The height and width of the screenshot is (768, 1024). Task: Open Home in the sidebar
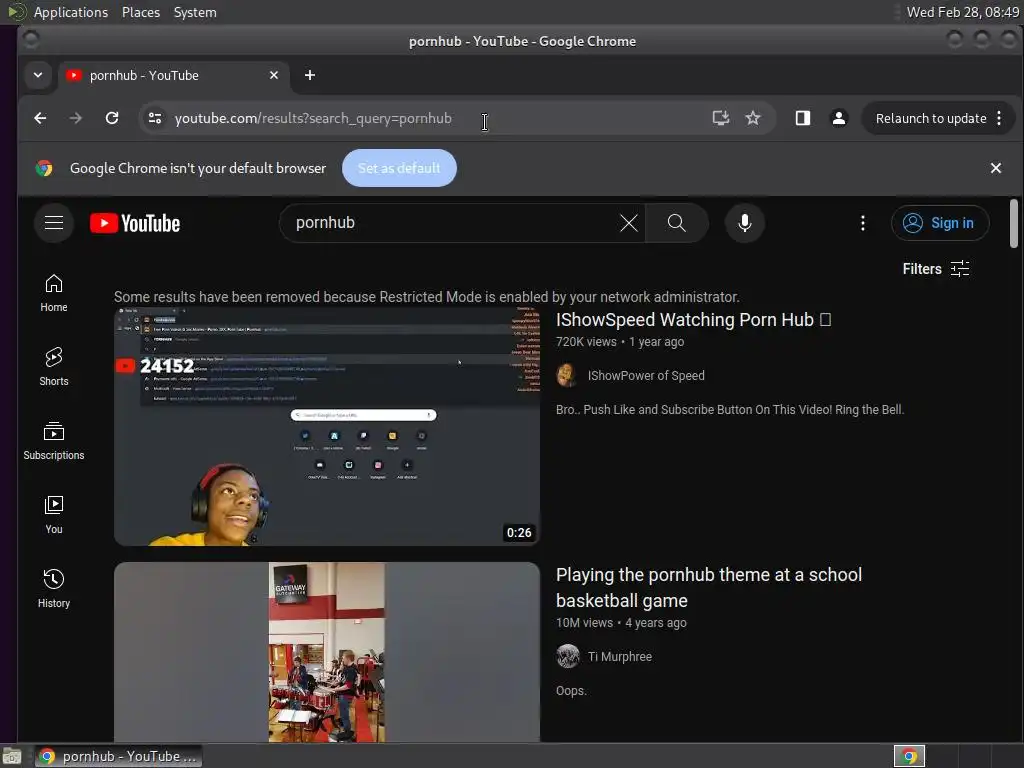[x=54, y=293]
